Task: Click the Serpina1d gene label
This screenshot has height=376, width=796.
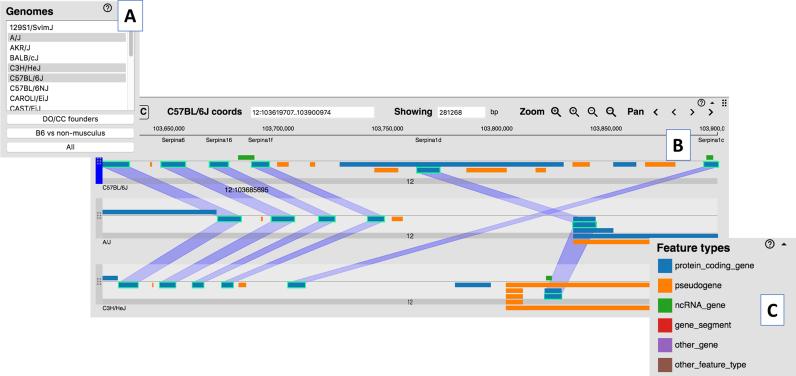Action: 428,140
